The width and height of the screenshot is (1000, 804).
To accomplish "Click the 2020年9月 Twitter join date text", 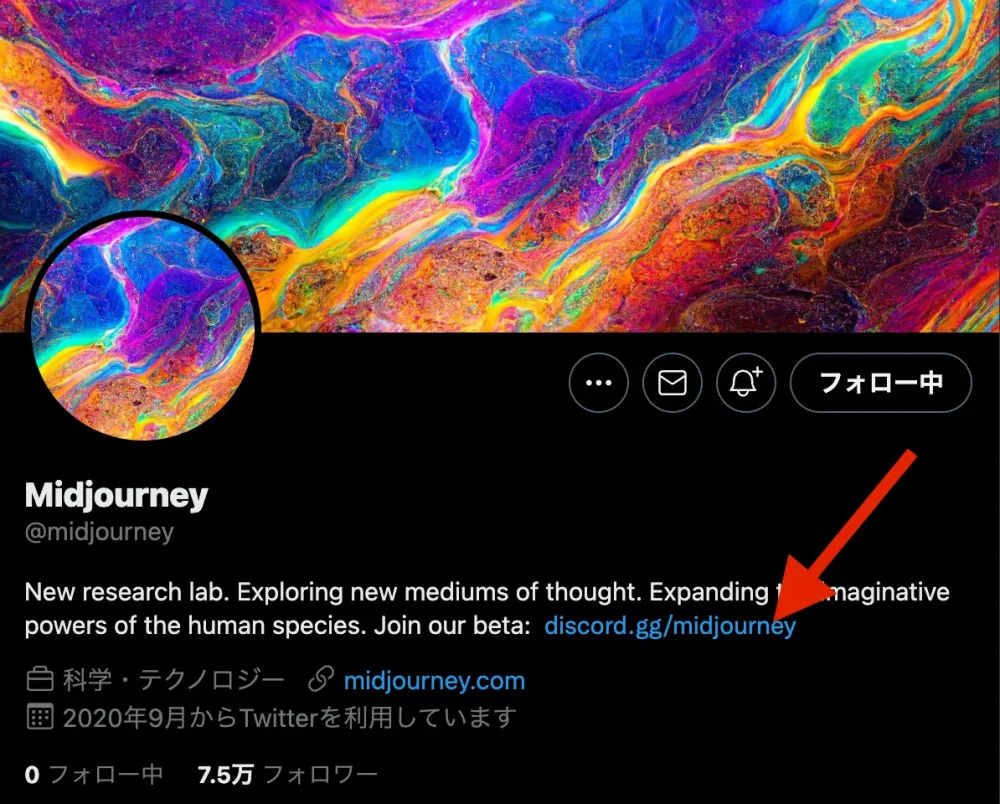I will click(290, 718).
